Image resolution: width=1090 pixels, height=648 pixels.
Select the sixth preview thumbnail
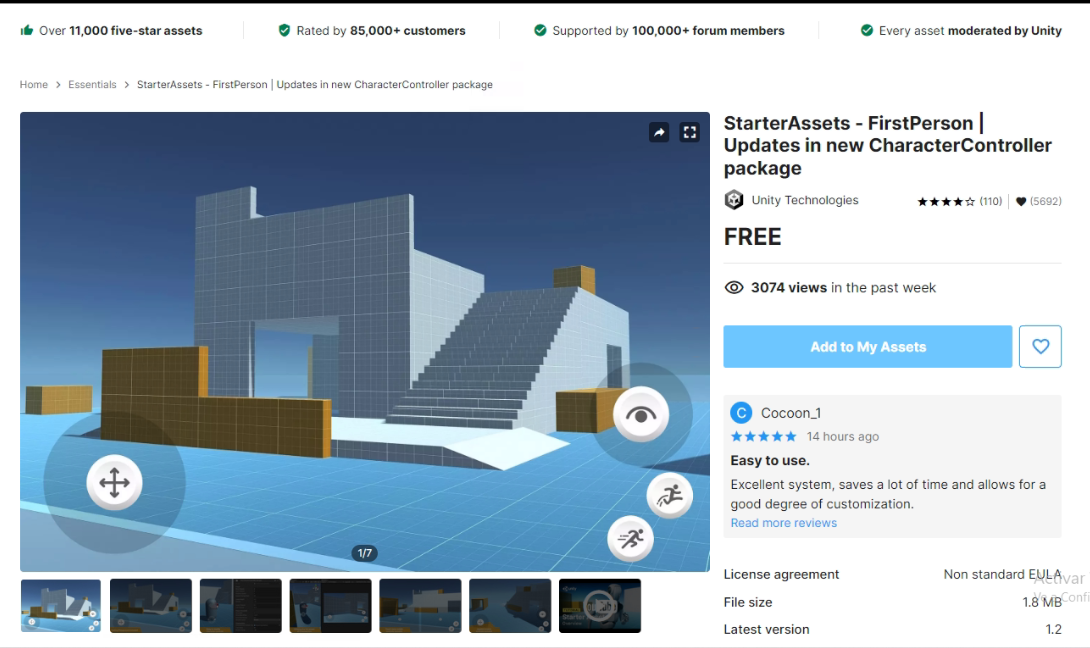tap(510, 606)
